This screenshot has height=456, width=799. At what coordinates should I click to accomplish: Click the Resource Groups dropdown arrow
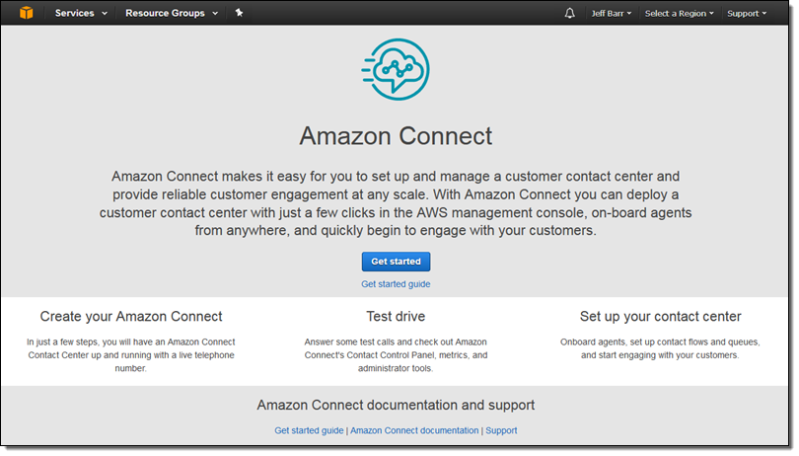(x=215, y=14)
